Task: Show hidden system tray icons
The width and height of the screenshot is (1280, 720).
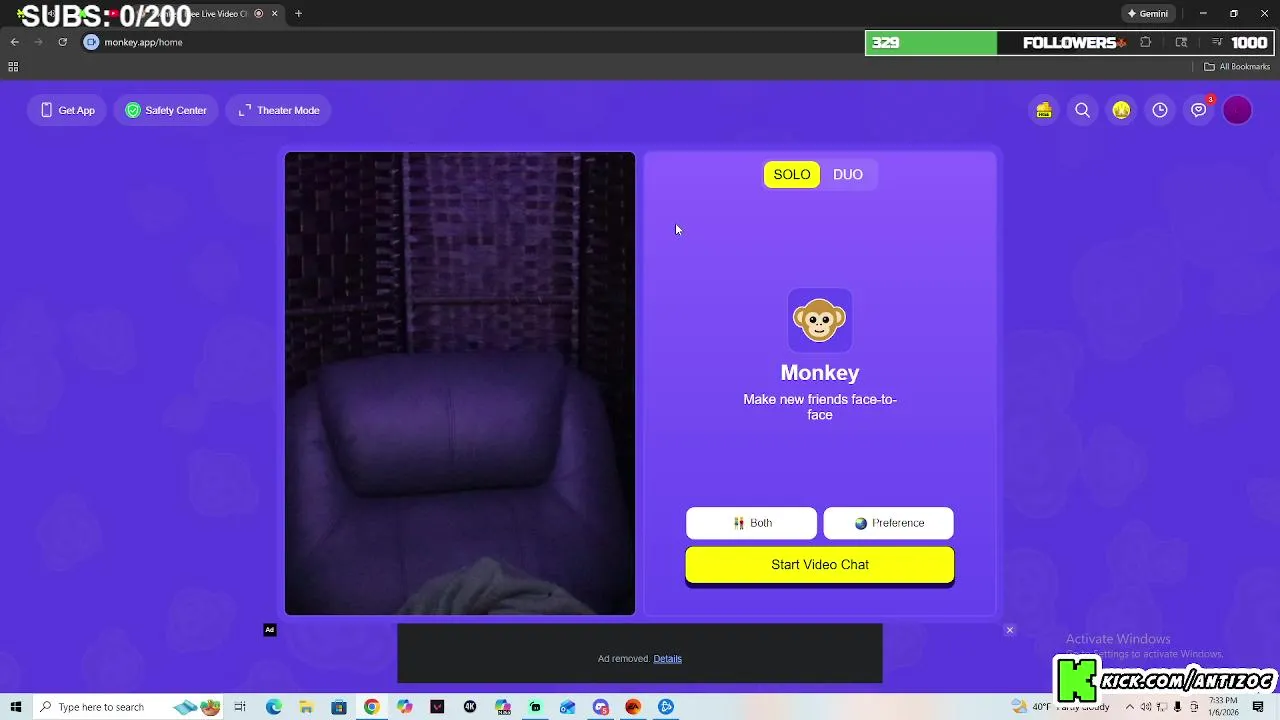Action: pyautogui.click(x=1130, y=707)
